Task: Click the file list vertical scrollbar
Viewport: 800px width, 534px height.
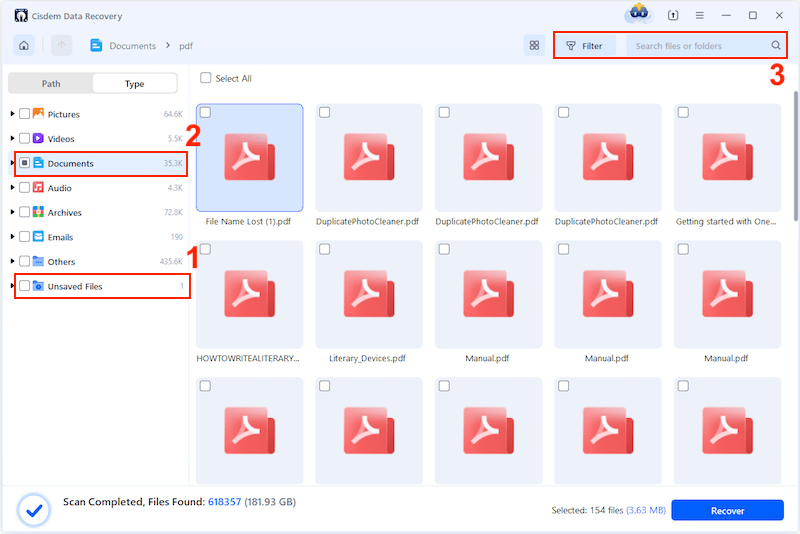Action: click(796, 156)
